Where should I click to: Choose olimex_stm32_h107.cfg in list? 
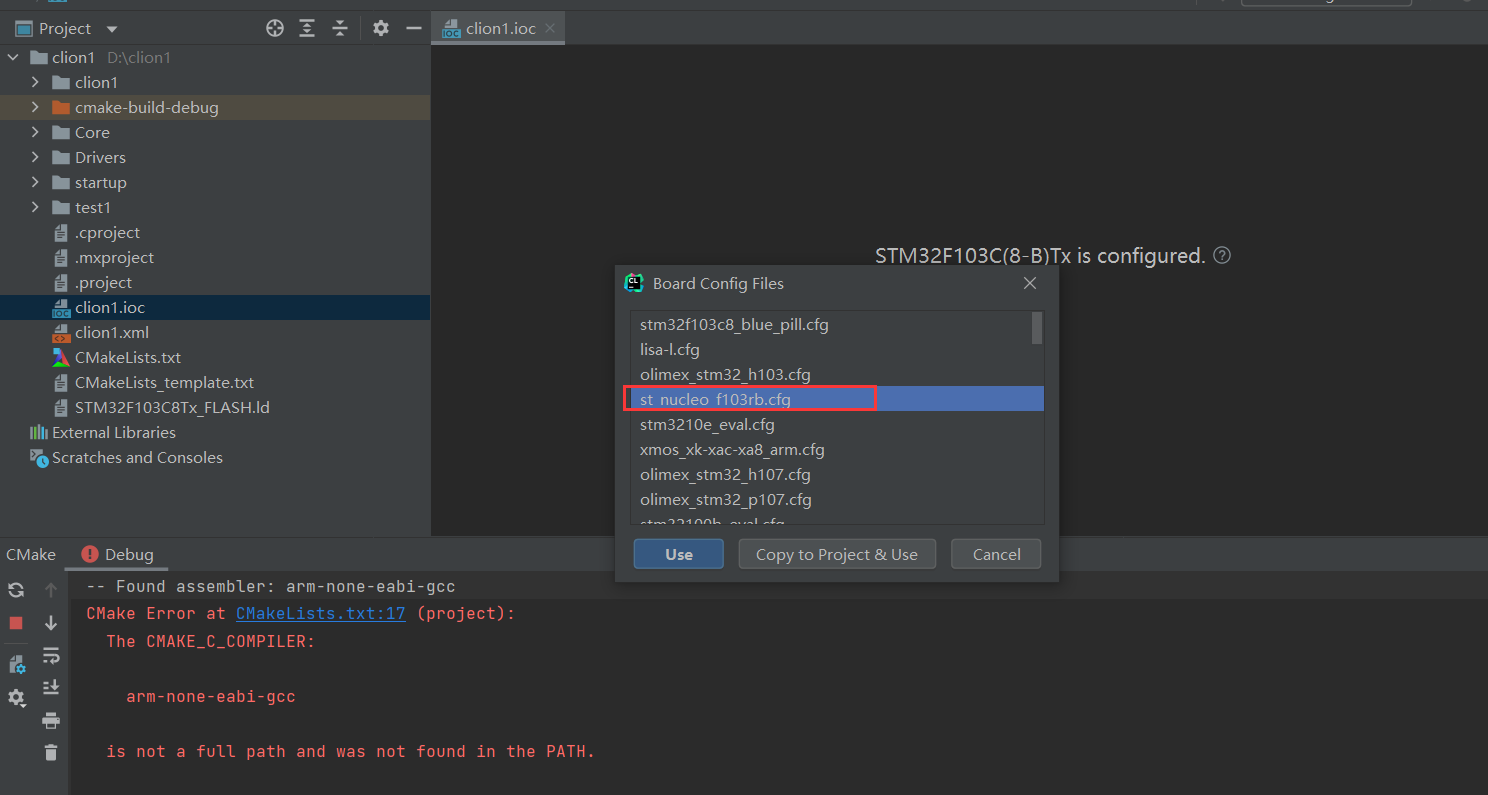coord(837,474)
